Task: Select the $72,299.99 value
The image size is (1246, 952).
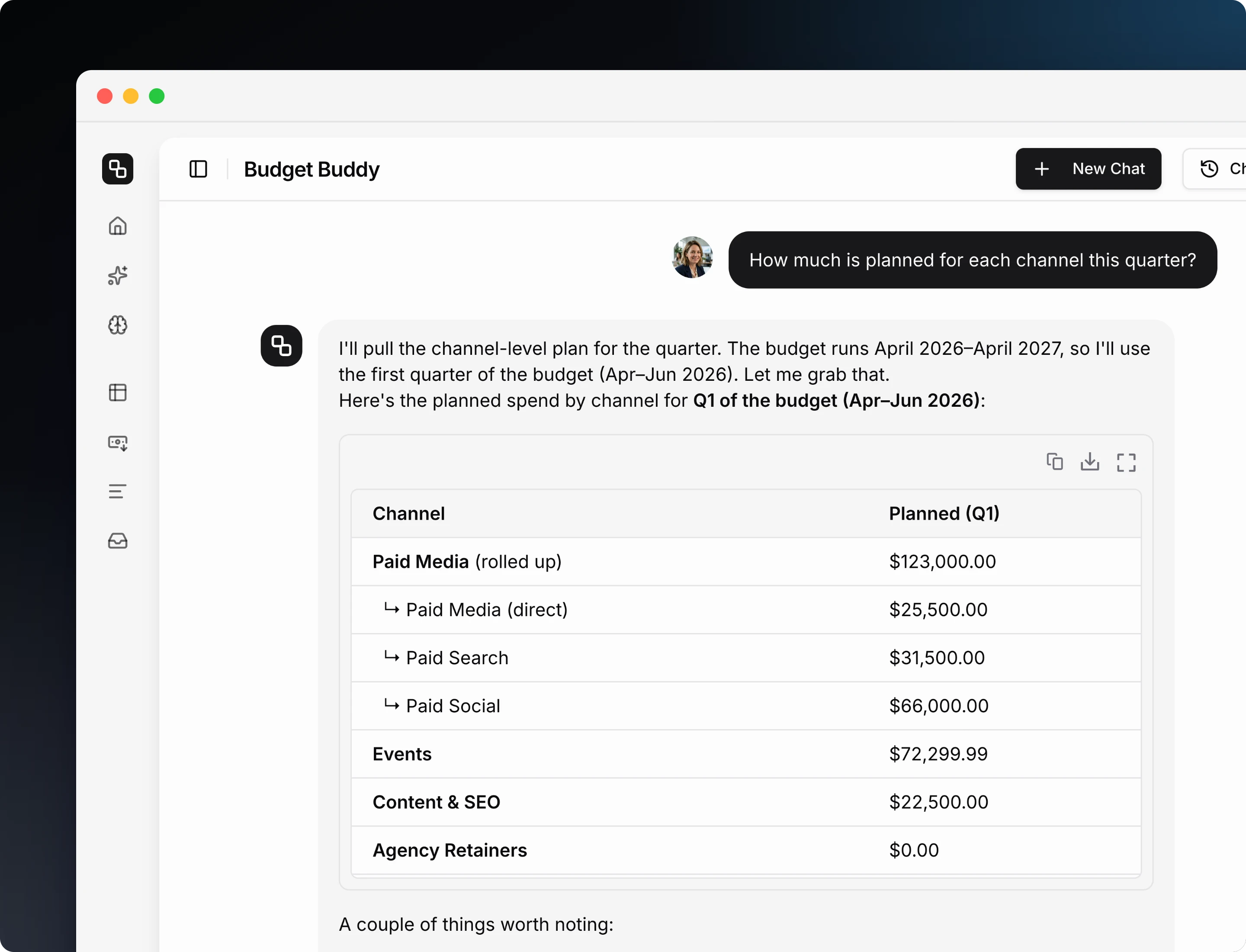Action: tap(938, 754)
